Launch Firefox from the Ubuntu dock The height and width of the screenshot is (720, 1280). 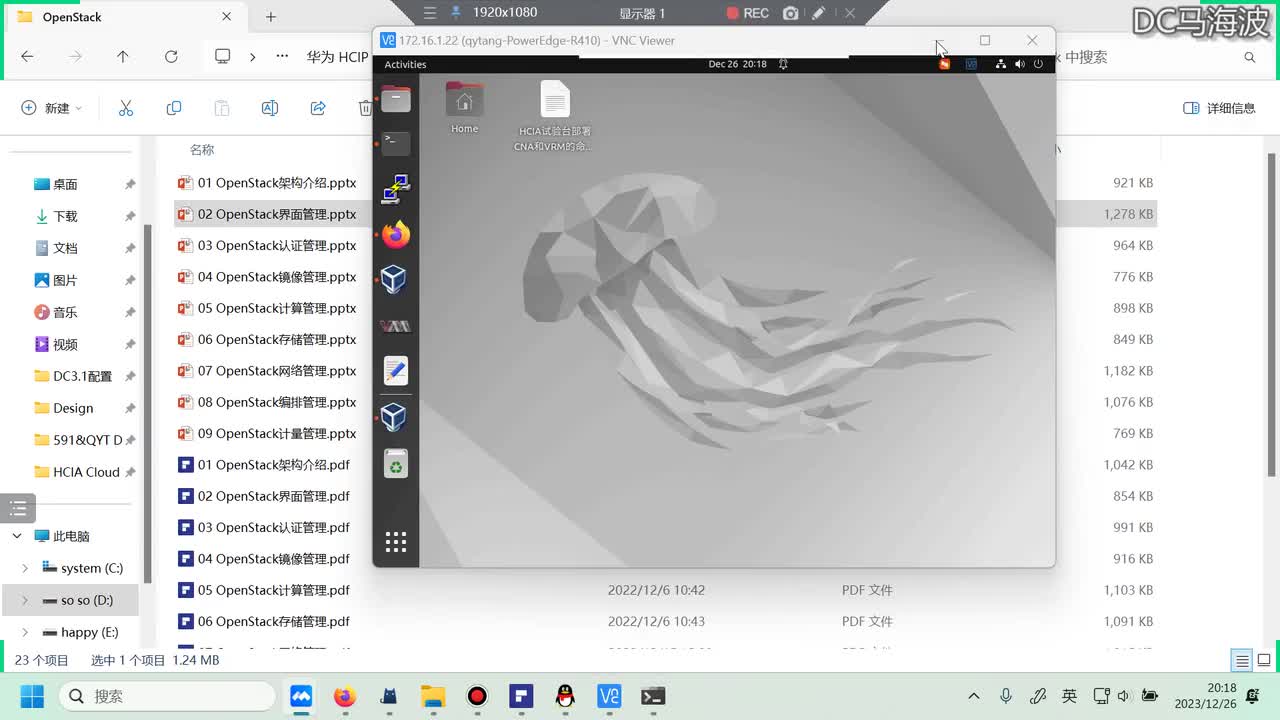(396, 235)
